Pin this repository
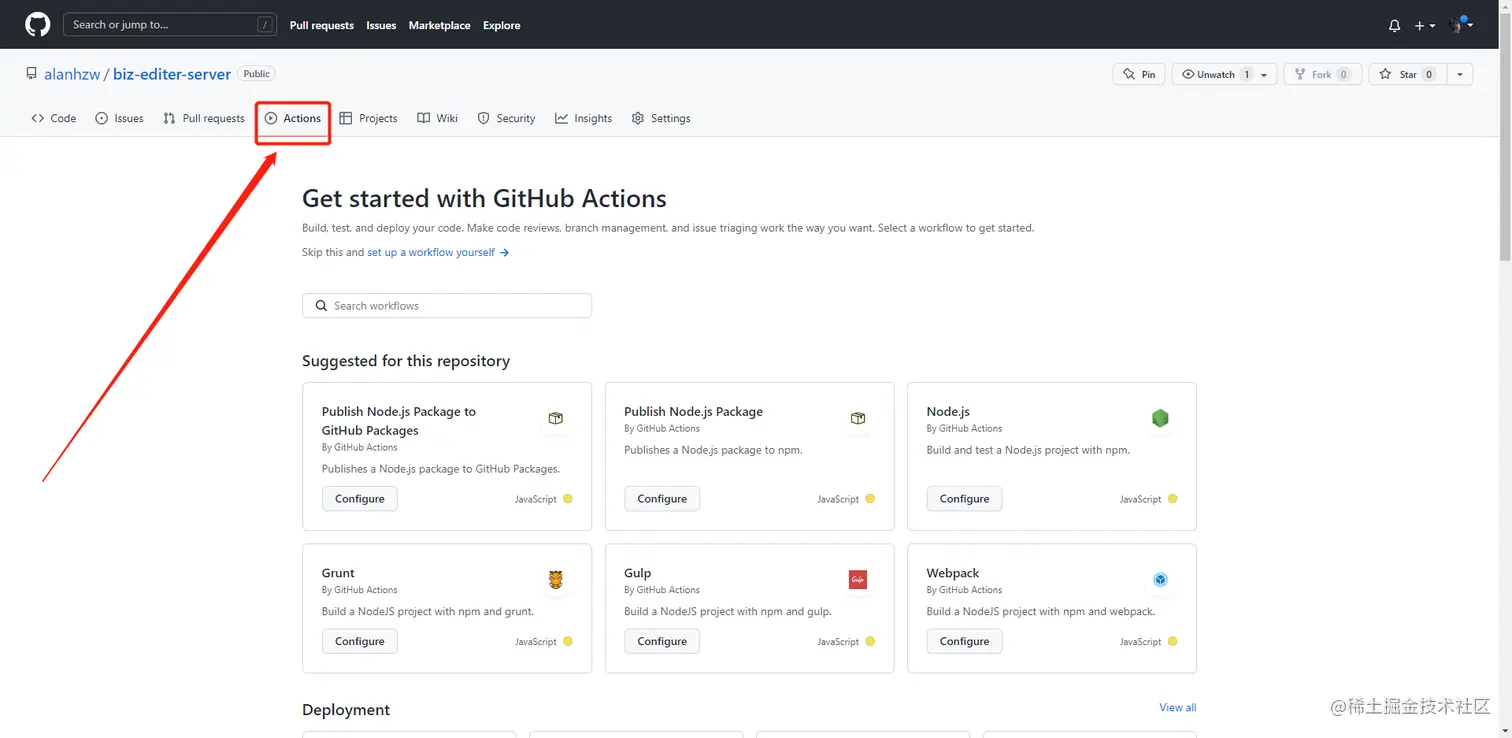The height and width of the screenshot is (738, 1512). [x=1139, y=75]
